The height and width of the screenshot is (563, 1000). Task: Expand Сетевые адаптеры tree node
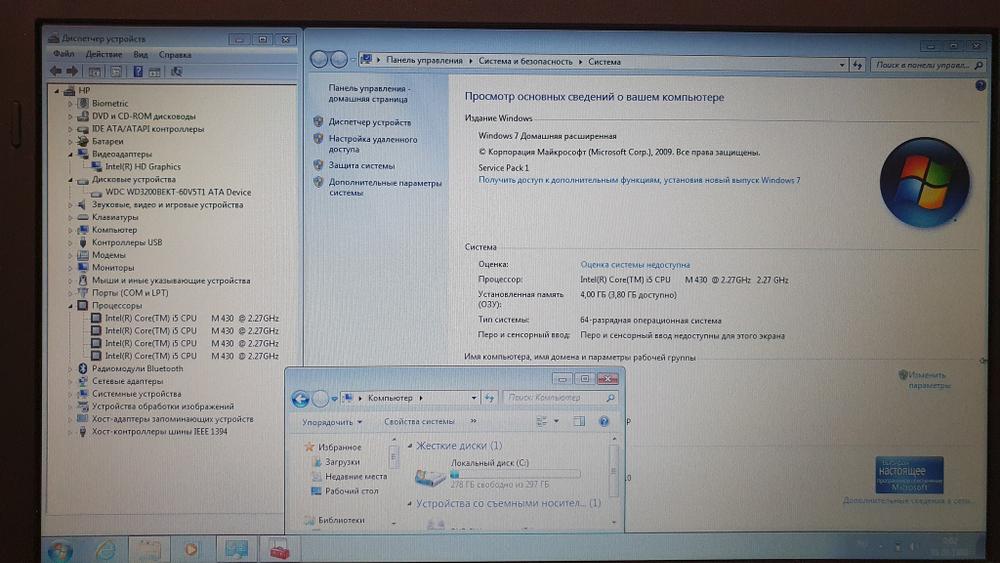coord(70,381)
